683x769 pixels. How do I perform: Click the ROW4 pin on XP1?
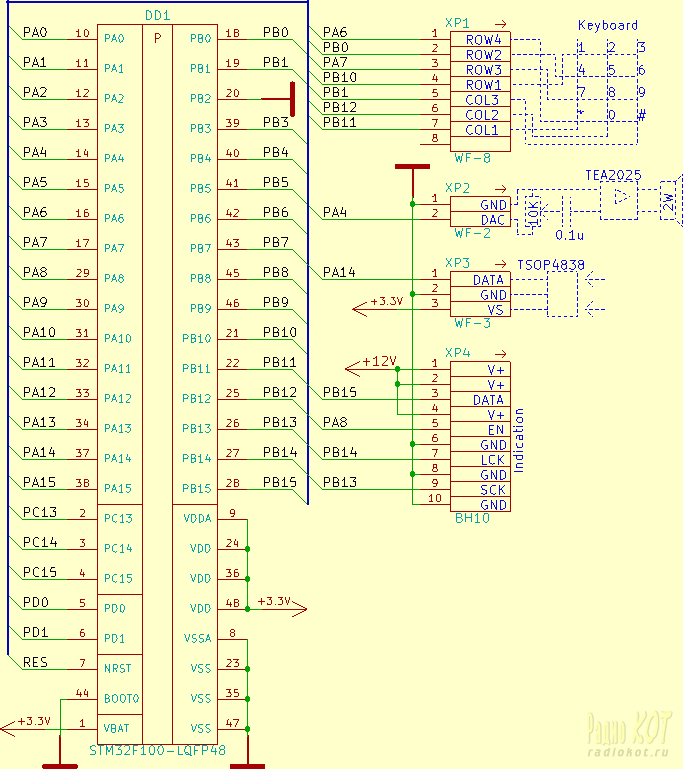483,40
